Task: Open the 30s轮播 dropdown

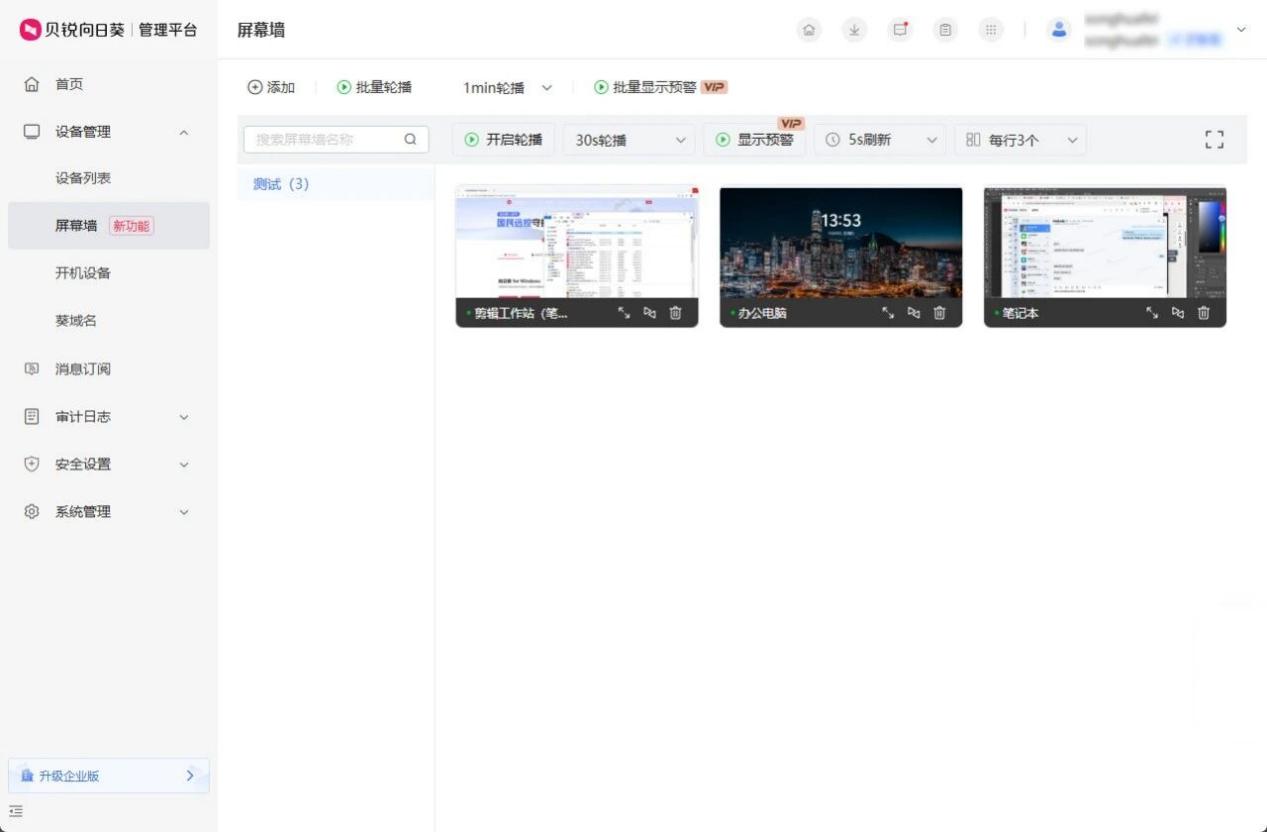Action: pos(629,140)
